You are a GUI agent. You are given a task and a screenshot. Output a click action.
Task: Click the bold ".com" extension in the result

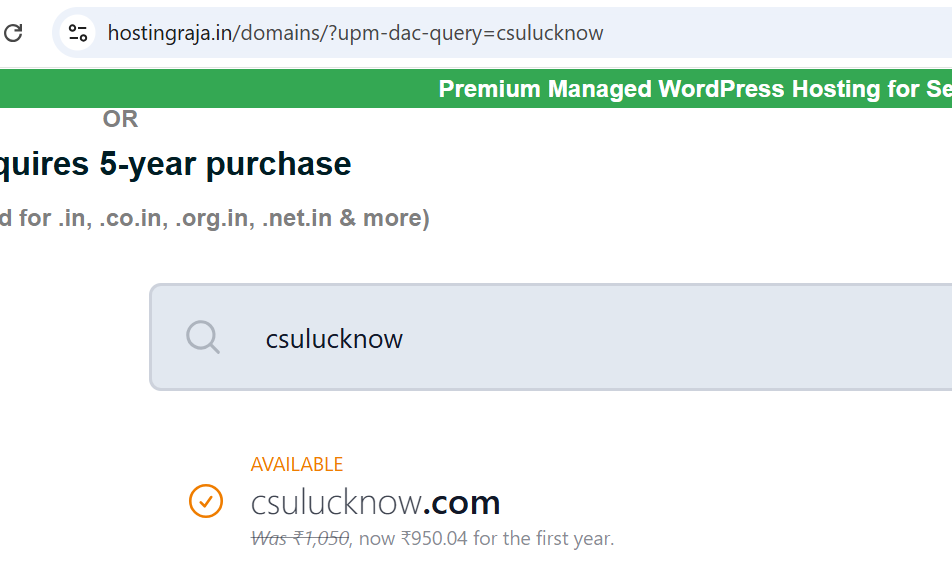(x=461, y=502)
